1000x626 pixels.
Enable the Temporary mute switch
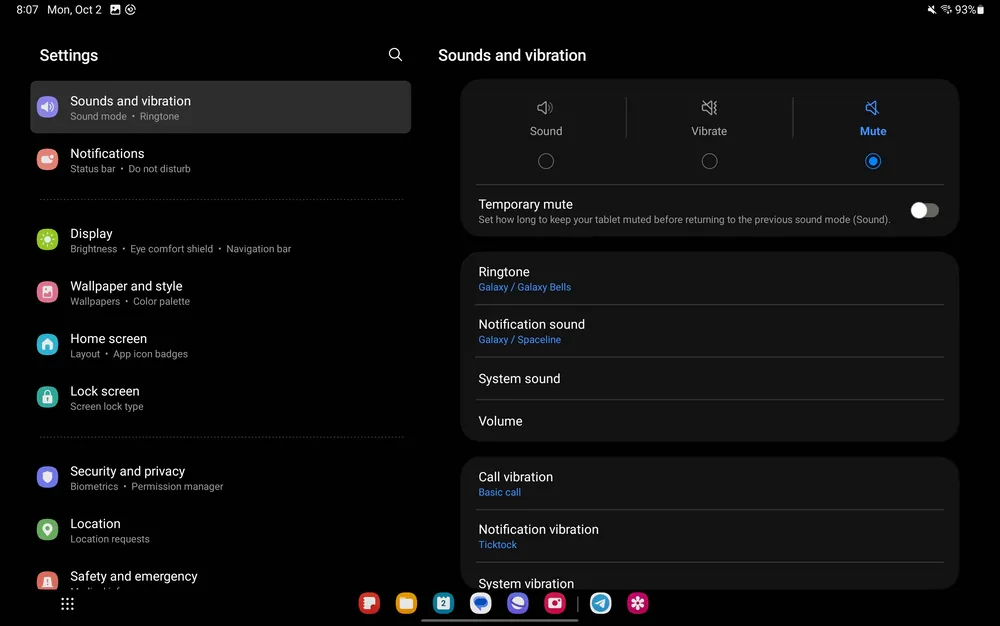pyautogui.click(x=925, y=210)
